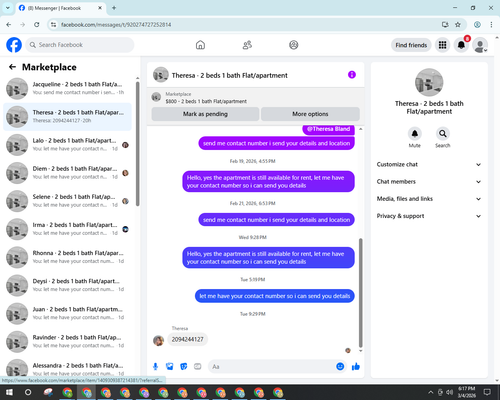Click the Search Facebook input field

coord(80,45)
